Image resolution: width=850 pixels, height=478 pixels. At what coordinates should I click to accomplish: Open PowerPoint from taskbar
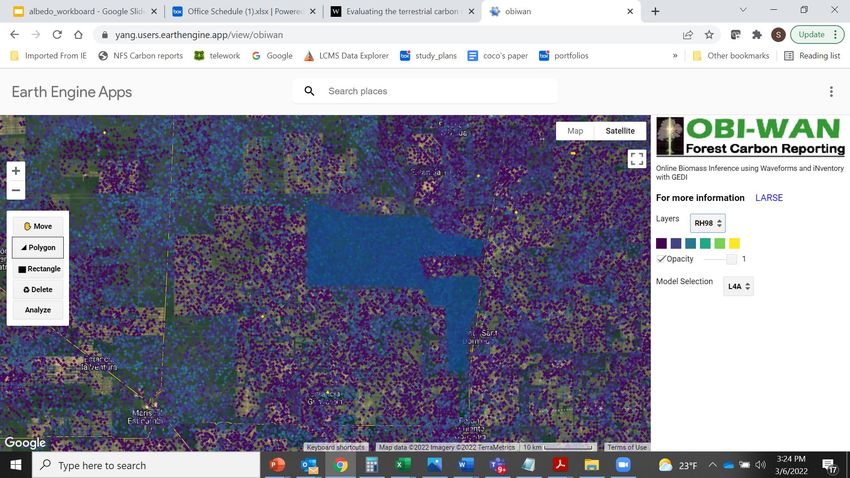(278, 465)
